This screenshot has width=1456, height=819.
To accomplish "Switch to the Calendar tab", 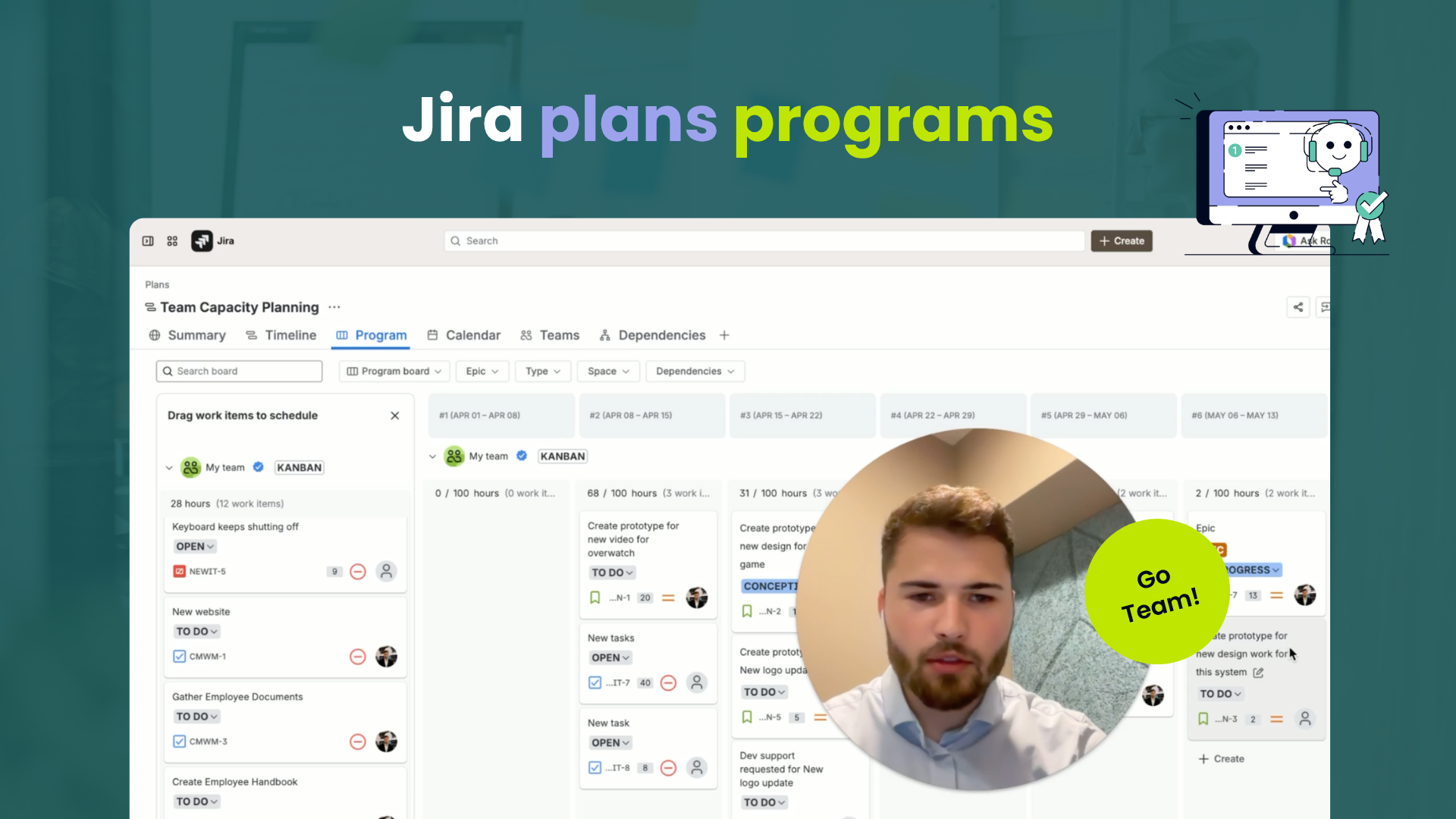I will [463, 335].
